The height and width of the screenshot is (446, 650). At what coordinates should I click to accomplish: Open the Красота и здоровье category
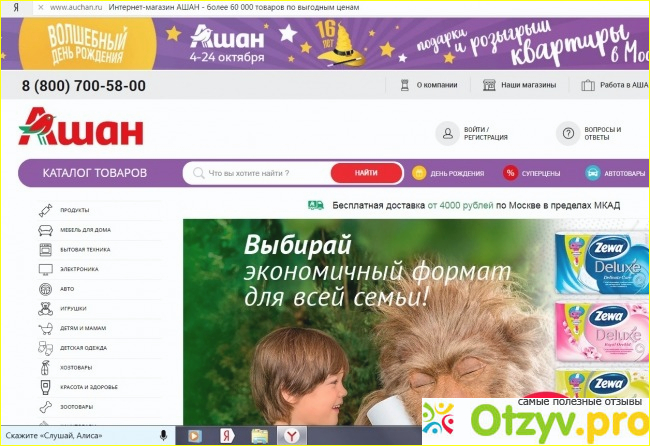point(88,387)
